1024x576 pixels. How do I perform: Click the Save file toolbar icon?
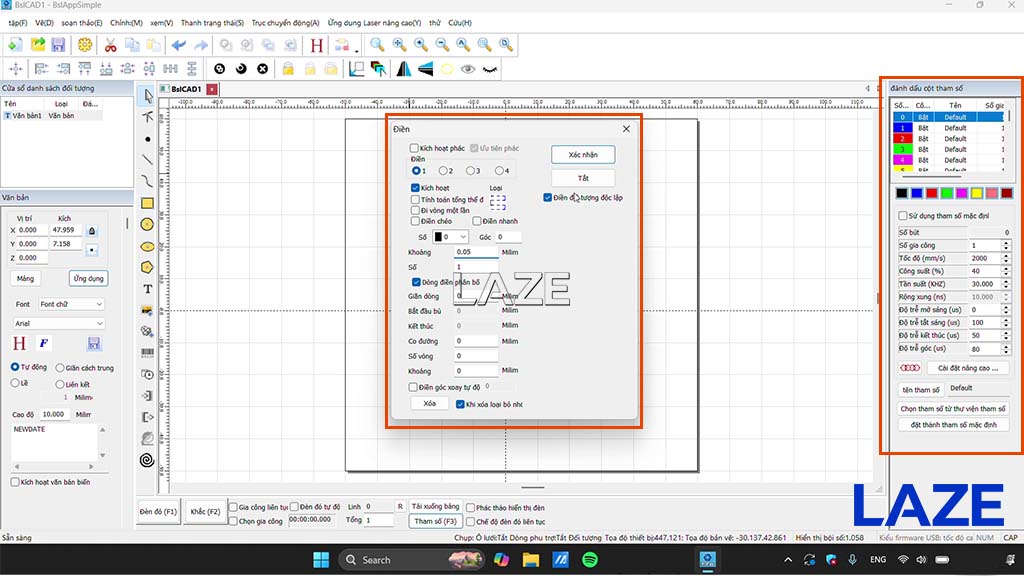(x=58, y=44)
